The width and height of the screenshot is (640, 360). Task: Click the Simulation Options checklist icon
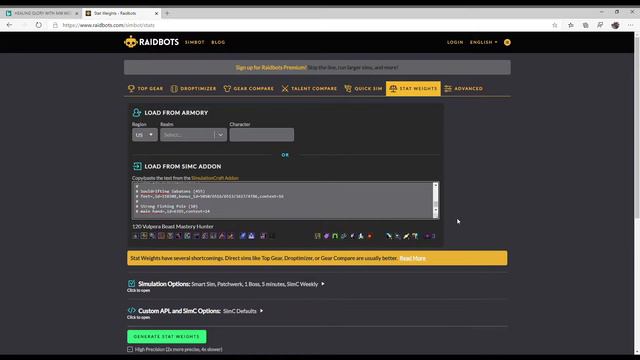pos(131,284)
